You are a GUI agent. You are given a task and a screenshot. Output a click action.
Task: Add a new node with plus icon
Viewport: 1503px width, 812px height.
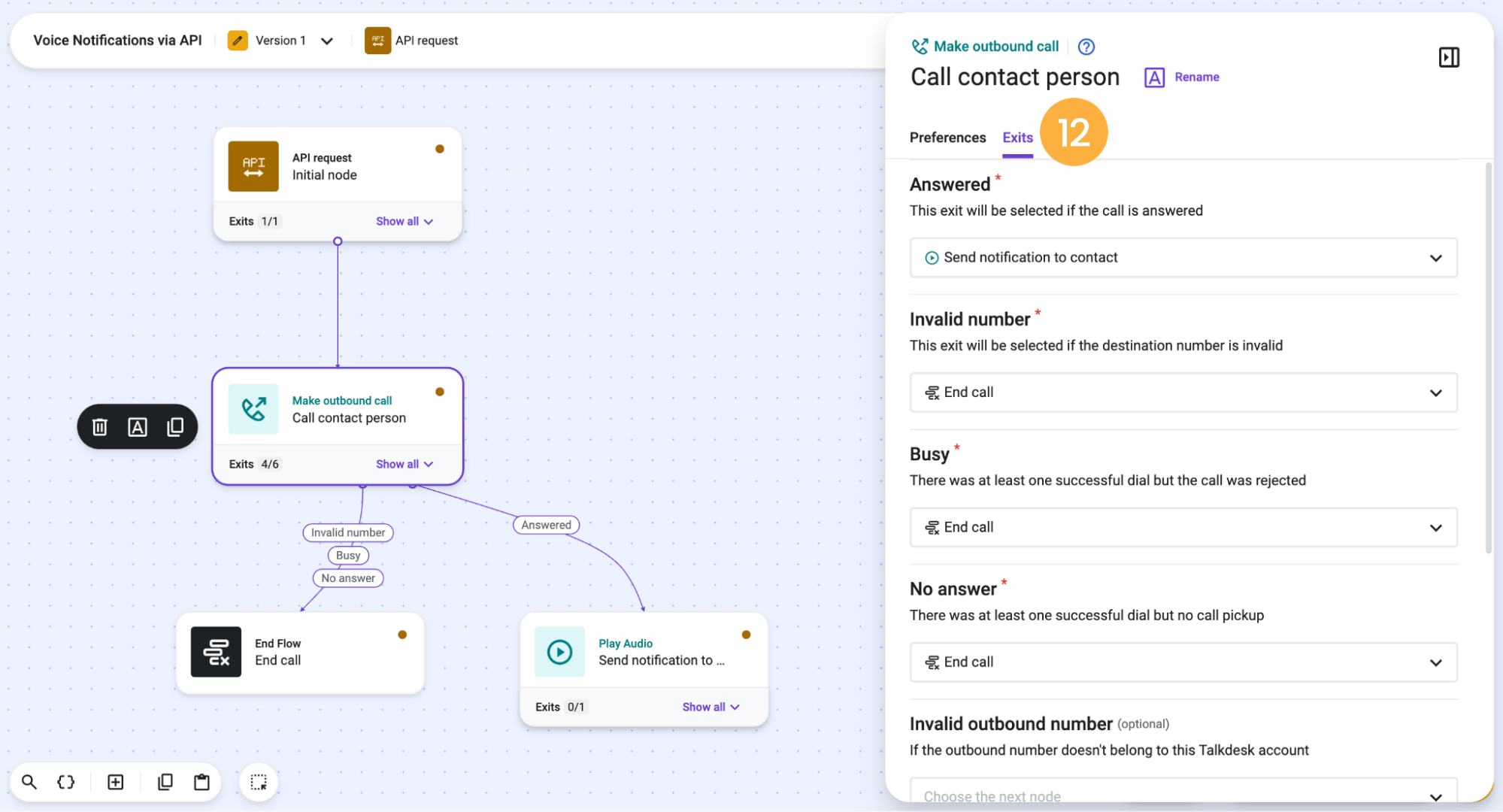116,782
